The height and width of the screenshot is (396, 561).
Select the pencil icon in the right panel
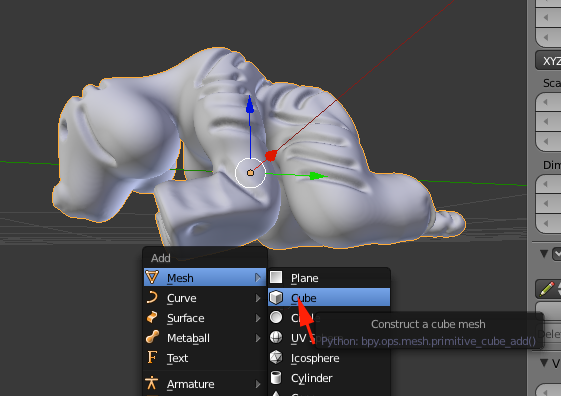coord(547,289)
